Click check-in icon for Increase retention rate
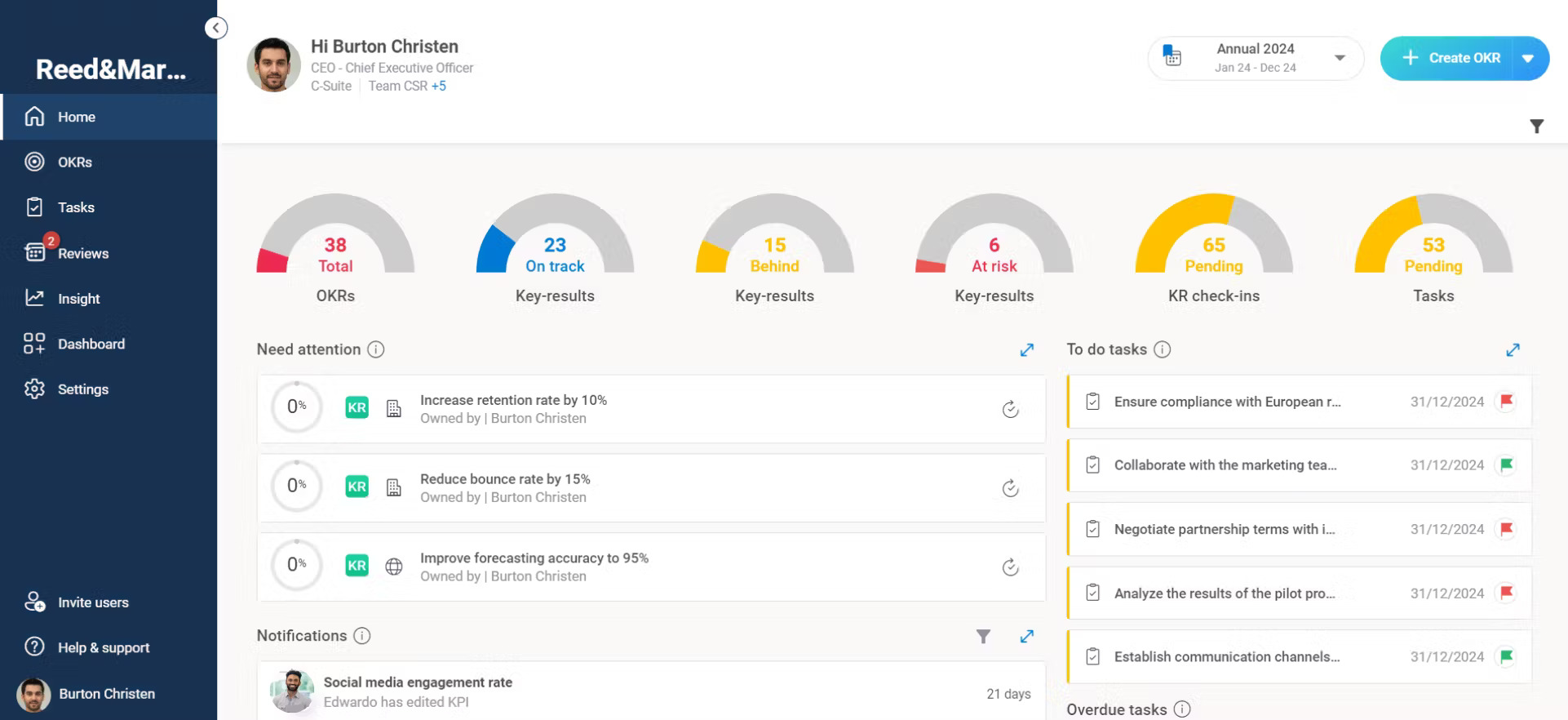Image resolution: width=1568 pixels, height=720 pixels. point(1010,410)
